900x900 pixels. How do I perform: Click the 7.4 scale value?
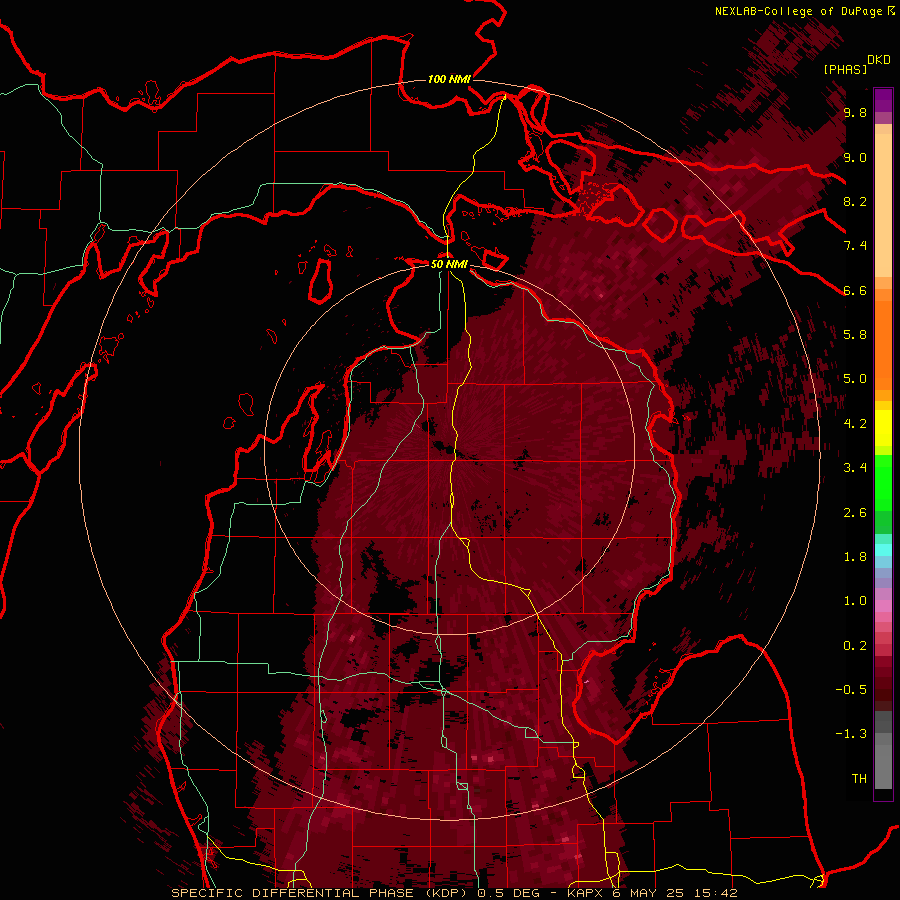click(855, 246)
